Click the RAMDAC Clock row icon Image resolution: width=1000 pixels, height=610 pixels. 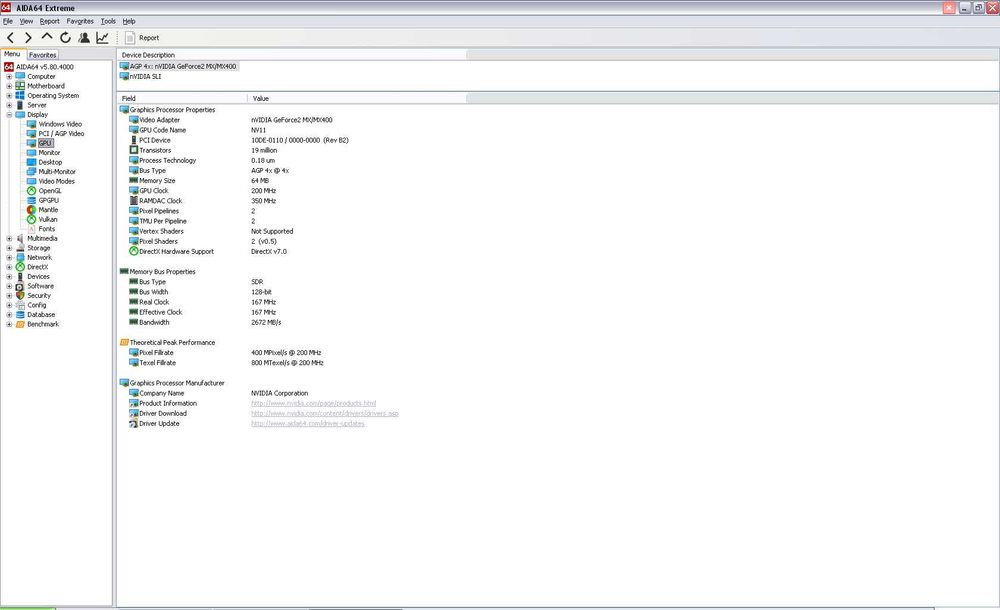pyautogui.click(x=133, y=201)
